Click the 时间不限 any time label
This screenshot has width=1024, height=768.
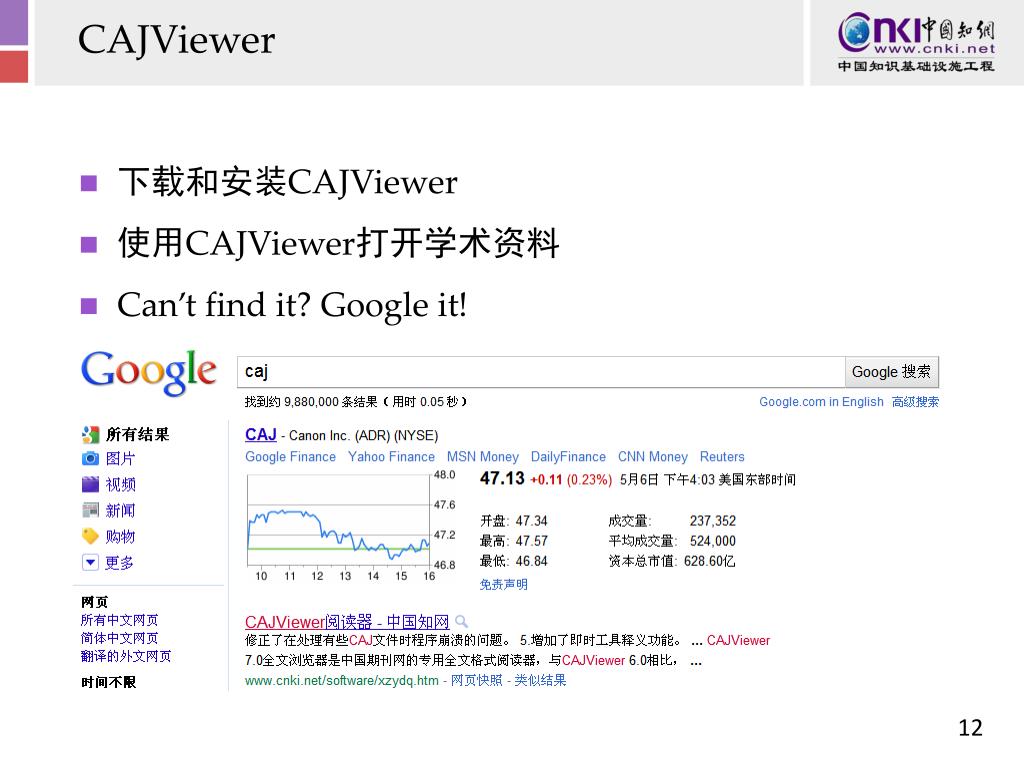tap(108, 682)
